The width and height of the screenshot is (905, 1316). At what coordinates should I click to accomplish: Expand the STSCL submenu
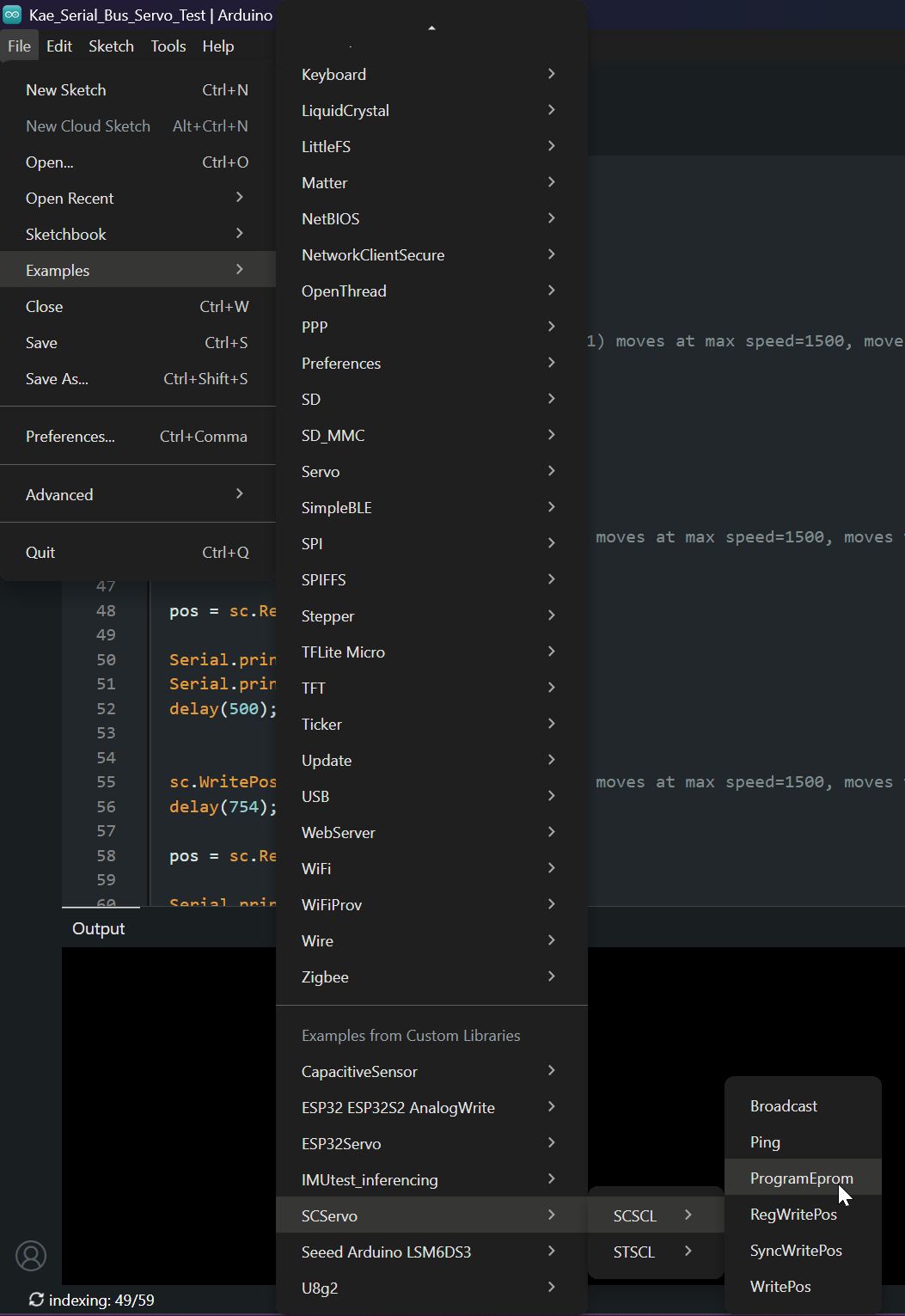click(656, 1252)
